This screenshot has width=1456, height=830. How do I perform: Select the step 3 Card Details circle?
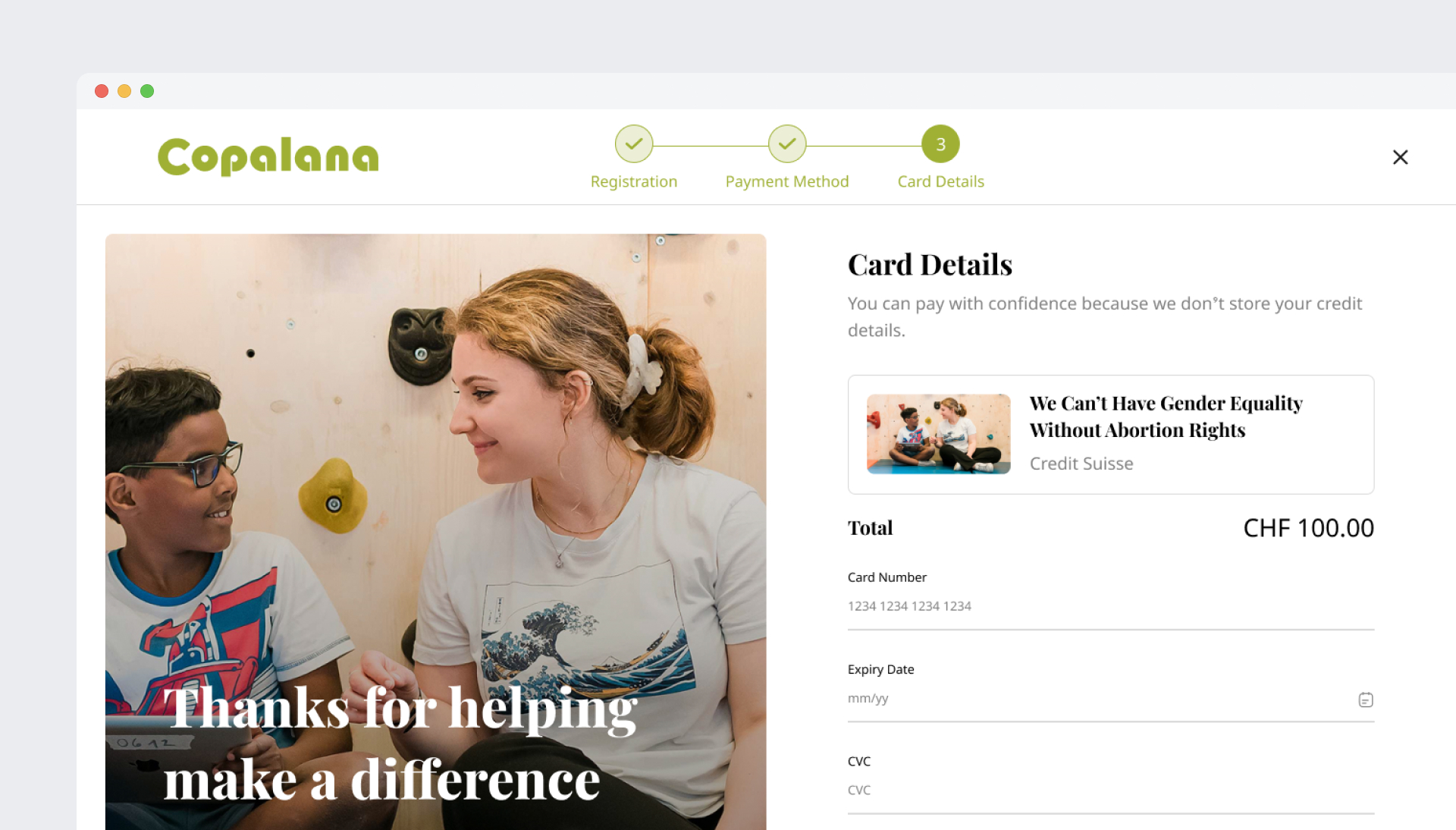click(940, 144)
